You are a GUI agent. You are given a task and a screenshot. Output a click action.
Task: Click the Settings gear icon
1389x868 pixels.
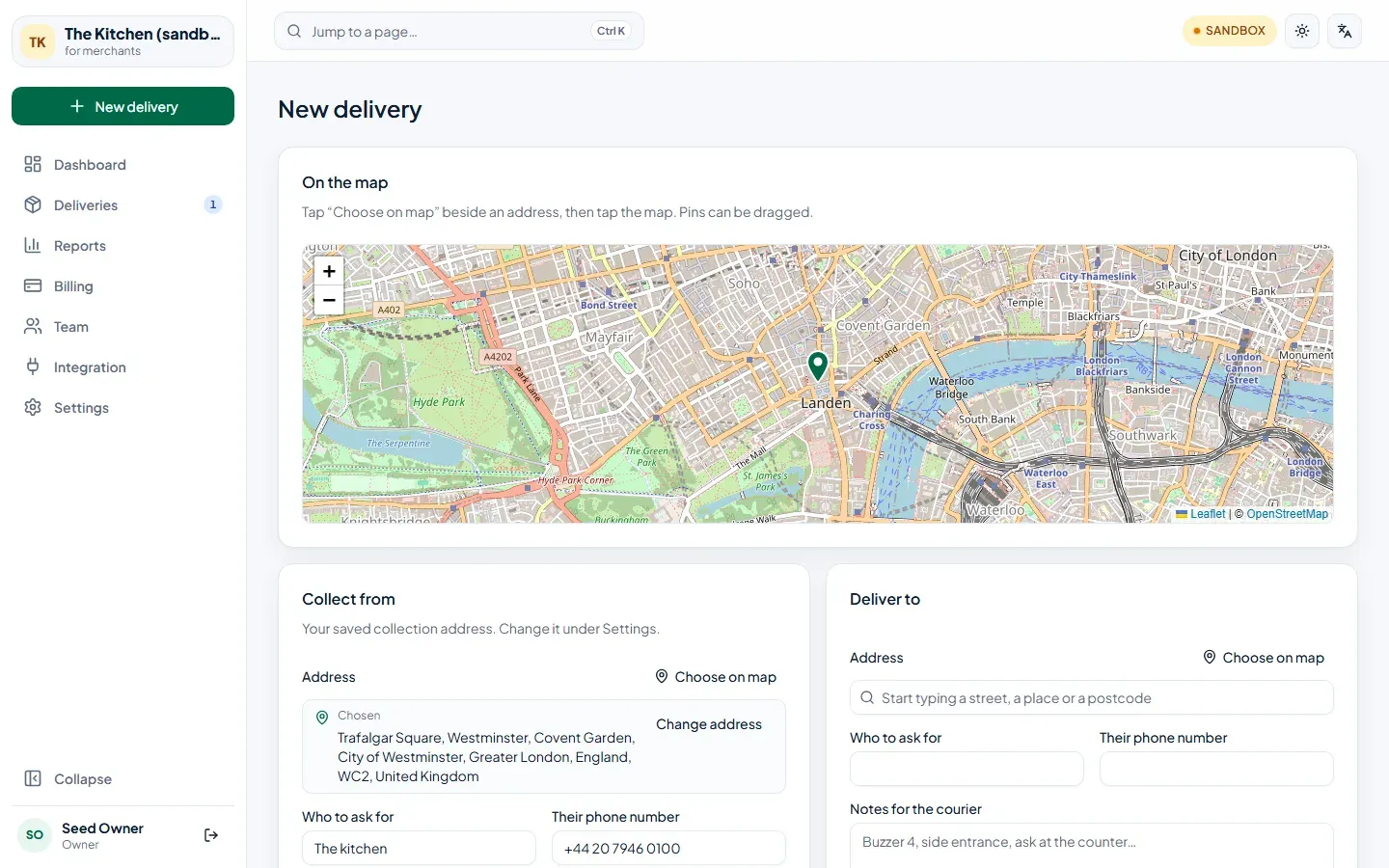click(33, 407)
